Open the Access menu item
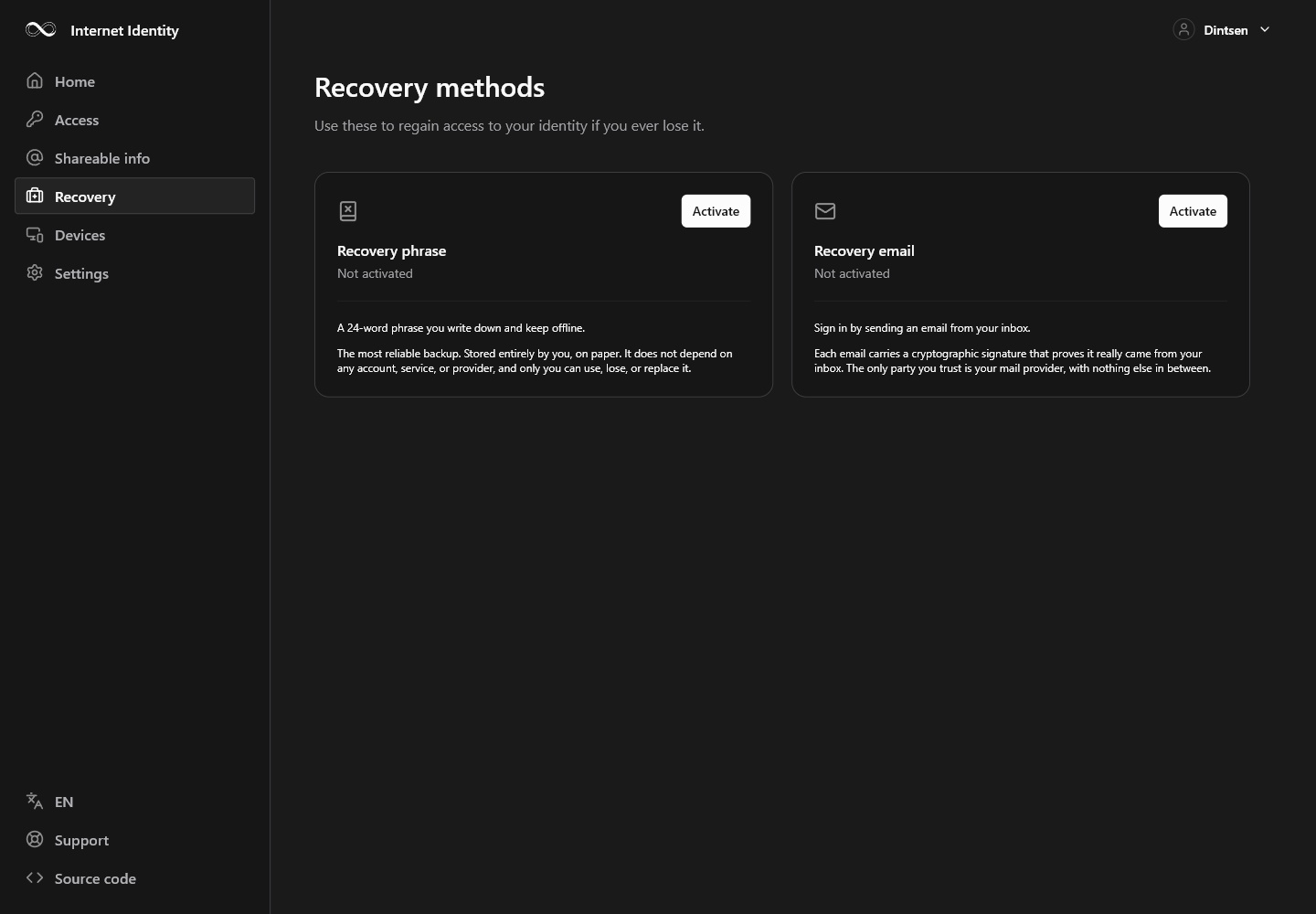This screenshot has width=1316, height=914. coord(134,120)
